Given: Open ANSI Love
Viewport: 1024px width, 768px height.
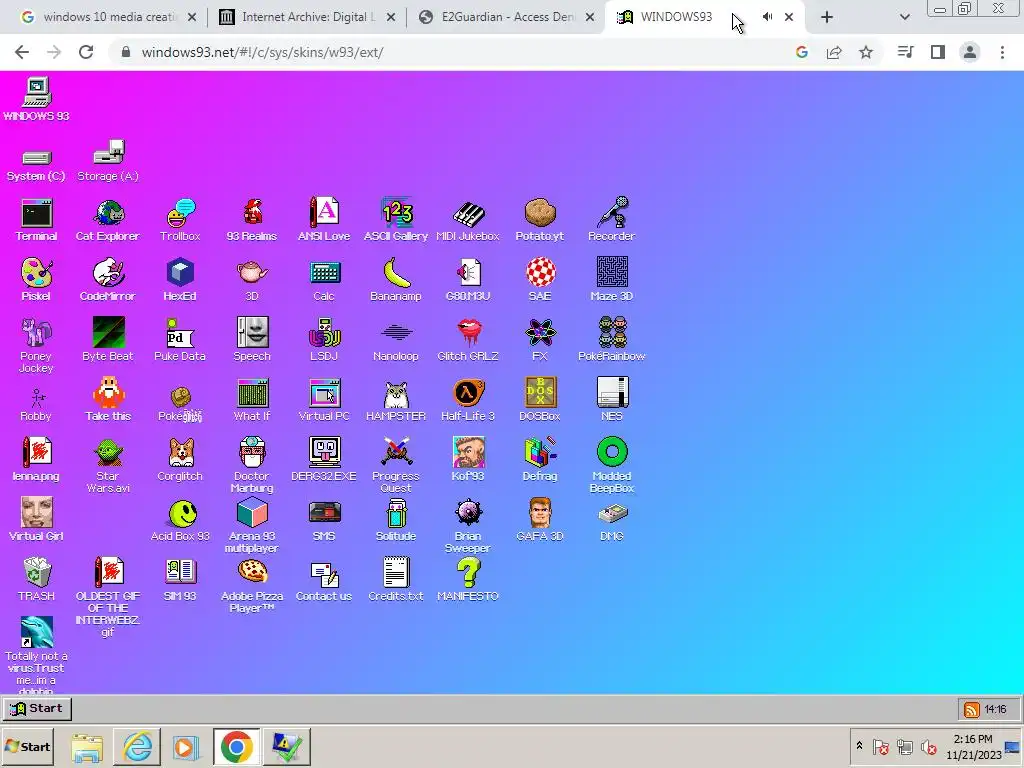Looking at the screenshot, I should (x=324, y=220).
